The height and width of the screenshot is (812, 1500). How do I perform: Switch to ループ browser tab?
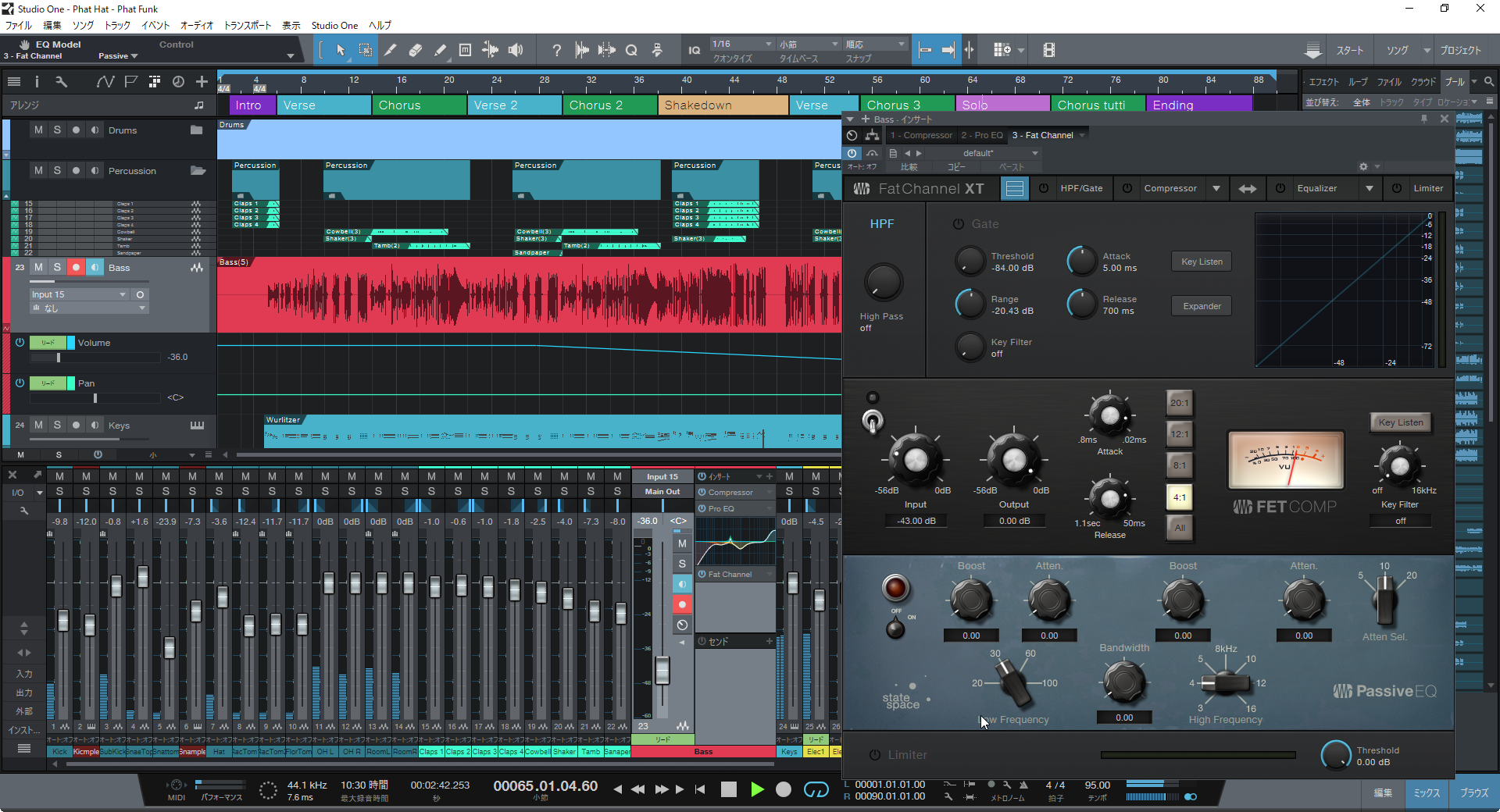pos(1359,81)
